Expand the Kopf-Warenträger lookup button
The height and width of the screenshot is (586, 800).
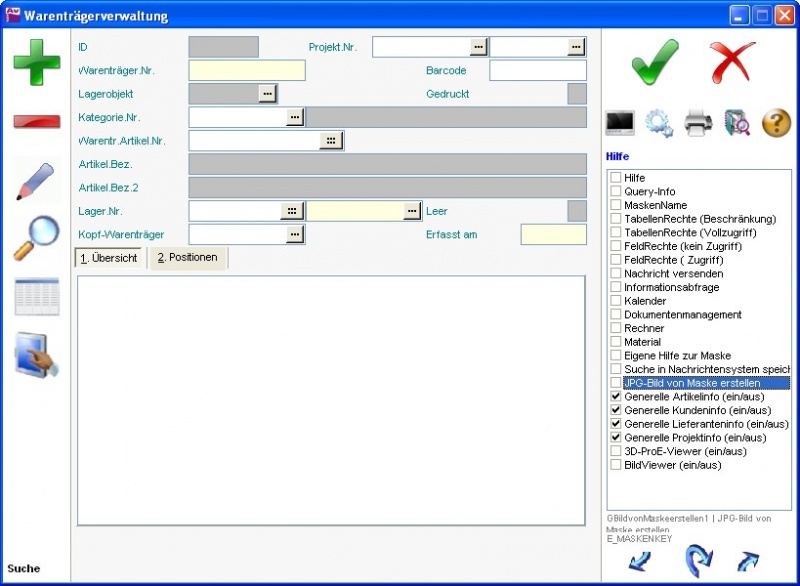click(x=294, y=234)
